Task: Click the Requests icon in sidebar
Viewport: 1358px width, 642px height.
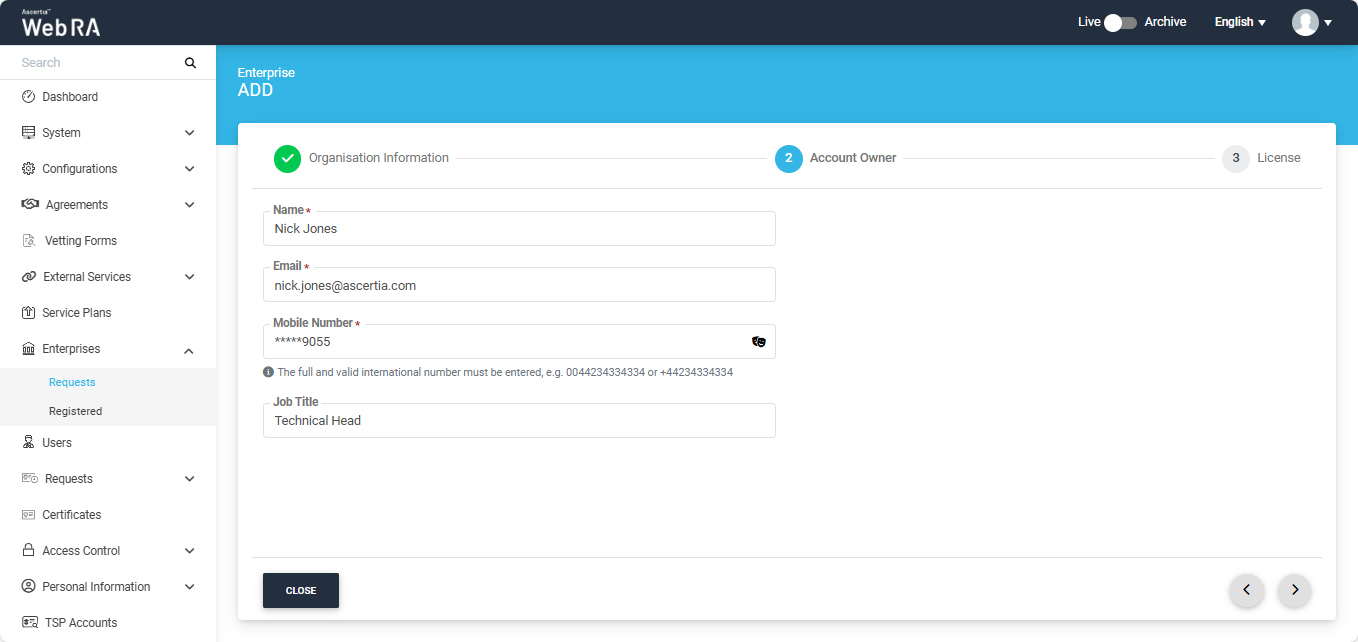Action: tap(30, 479)
